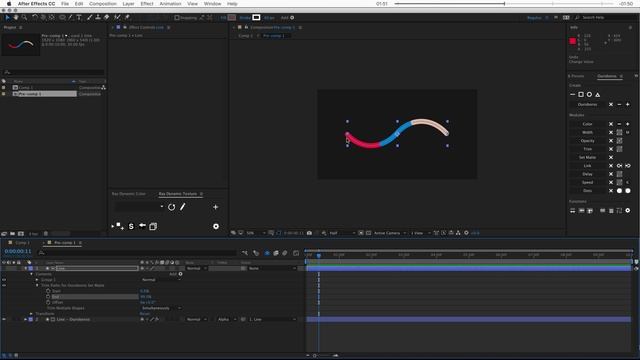640x360 pixels.
Task: Expand the Transform group
Action: (31, 314)
